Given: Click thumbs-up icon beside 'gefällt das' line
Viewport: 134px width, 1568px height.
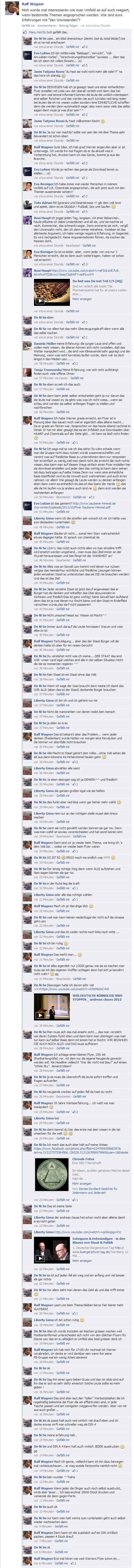Looking at the screenshot, I should pyautogui.click(x=25, y=32).
